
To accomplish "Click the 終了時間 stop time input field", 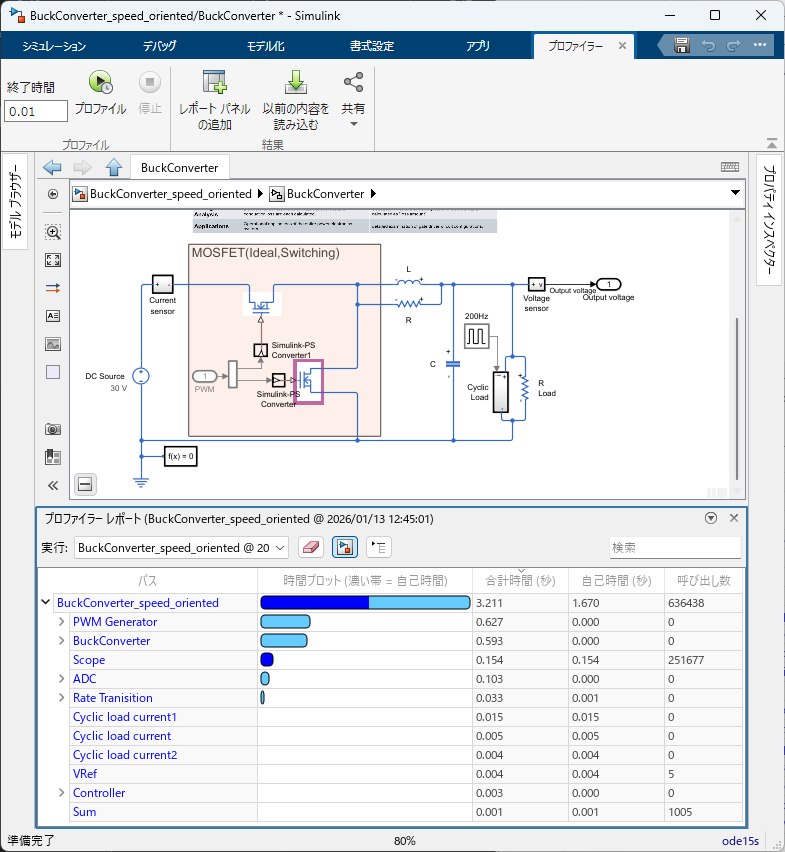I will click(x=36, y=111).
